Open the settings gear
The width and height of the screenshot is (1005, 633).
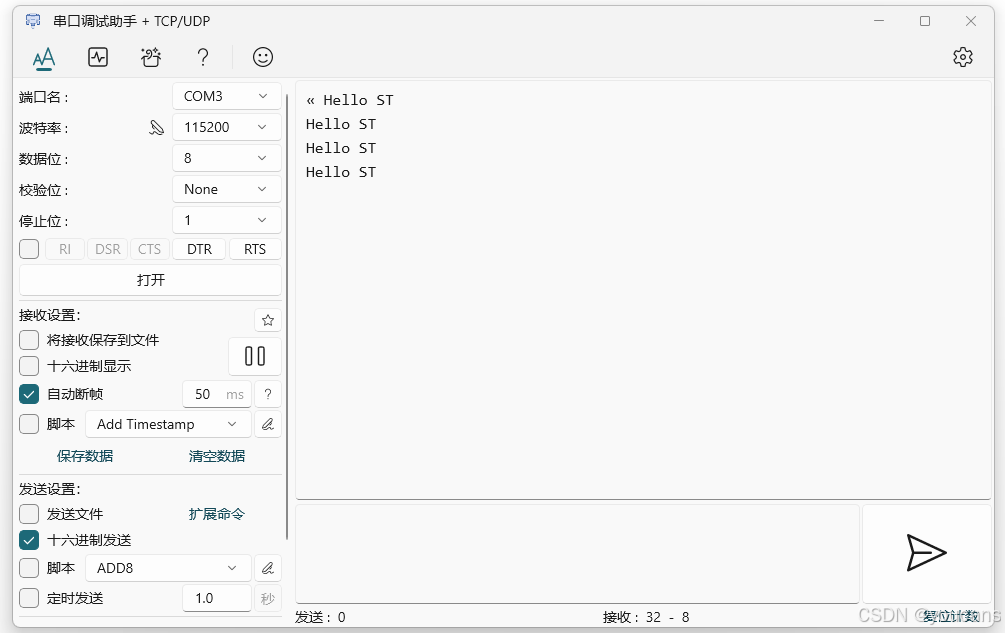[962, 57]
